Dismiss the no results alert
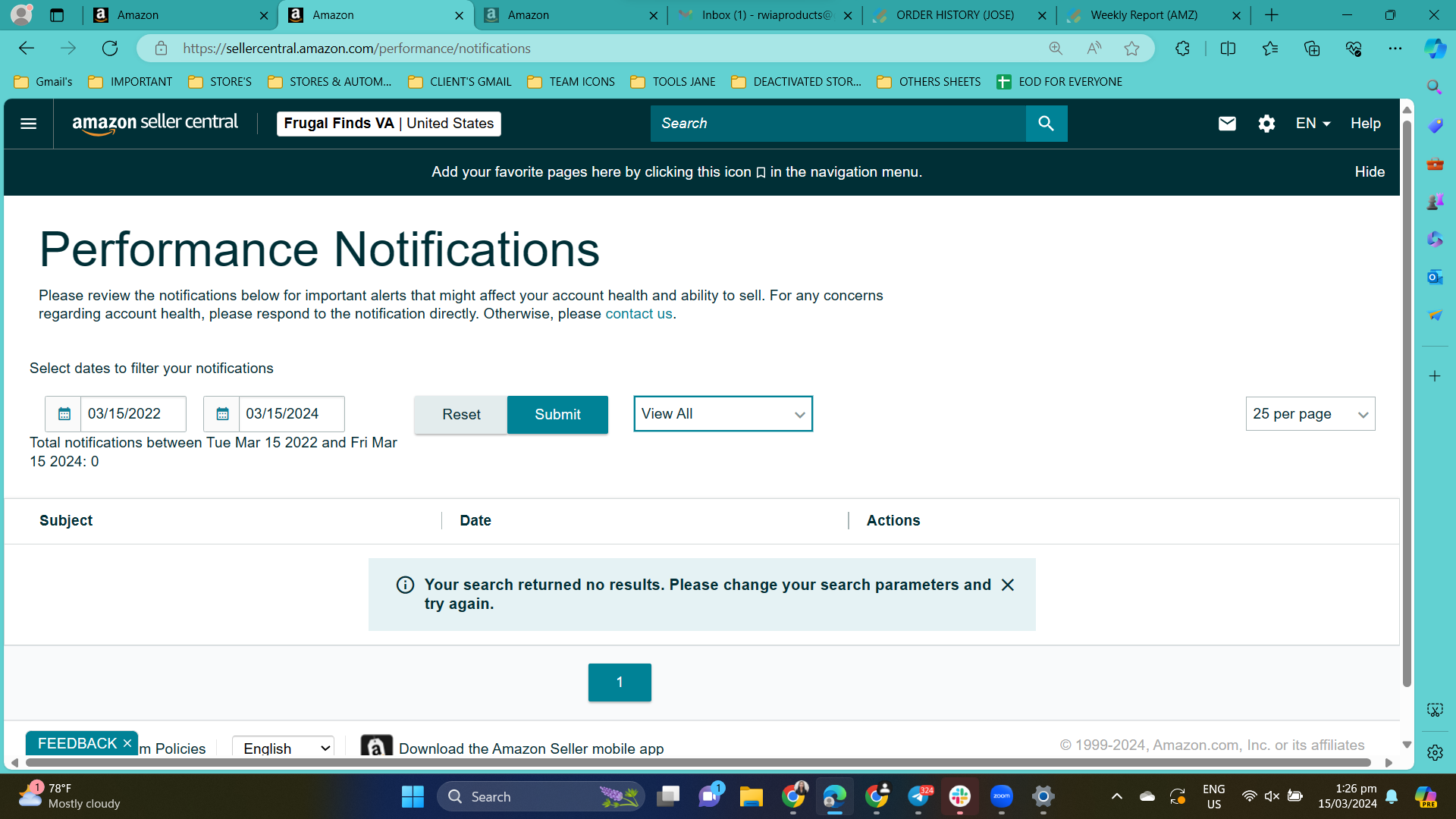This screenshot has width=1456, height=819. (x=1008, y=585)
